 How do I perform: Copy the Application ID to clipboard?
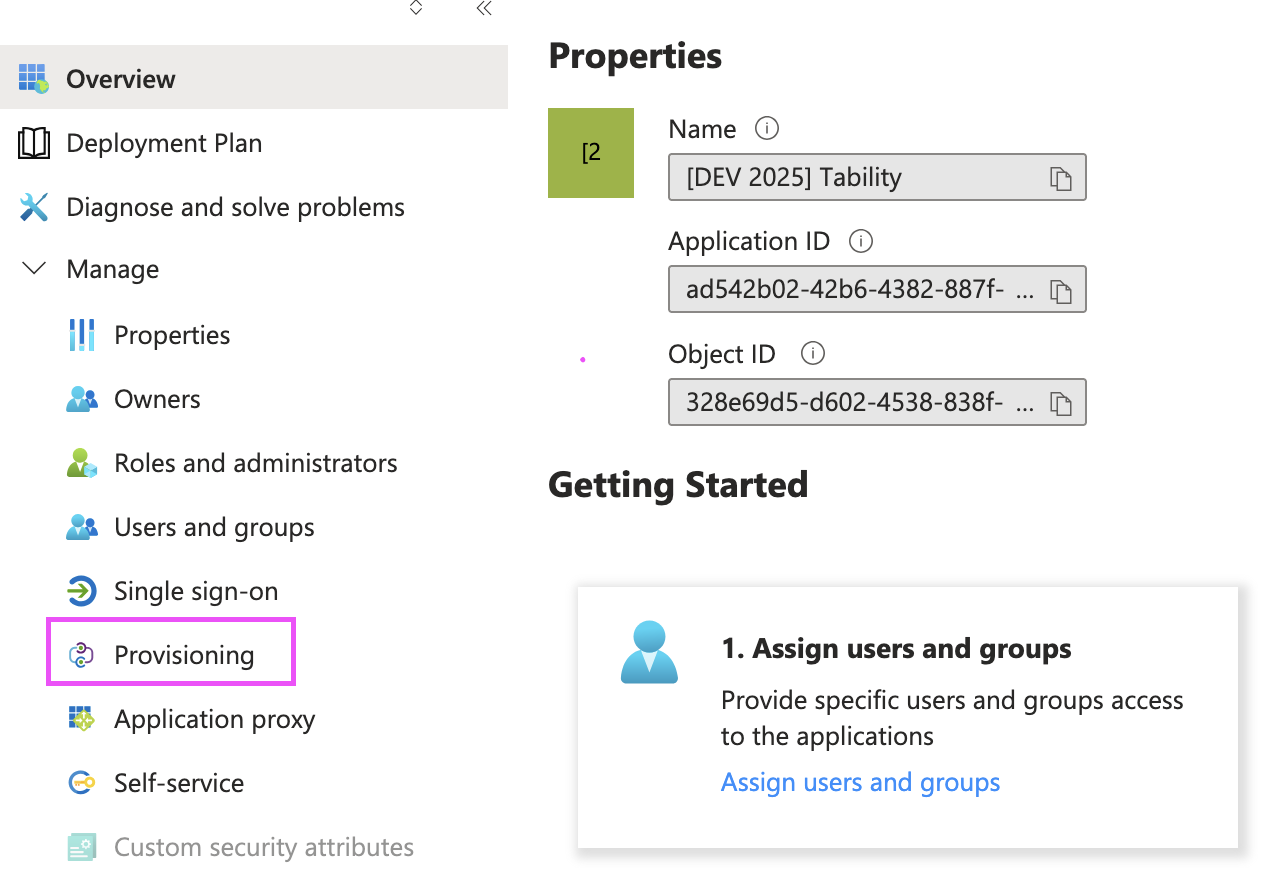point(1060,291)
